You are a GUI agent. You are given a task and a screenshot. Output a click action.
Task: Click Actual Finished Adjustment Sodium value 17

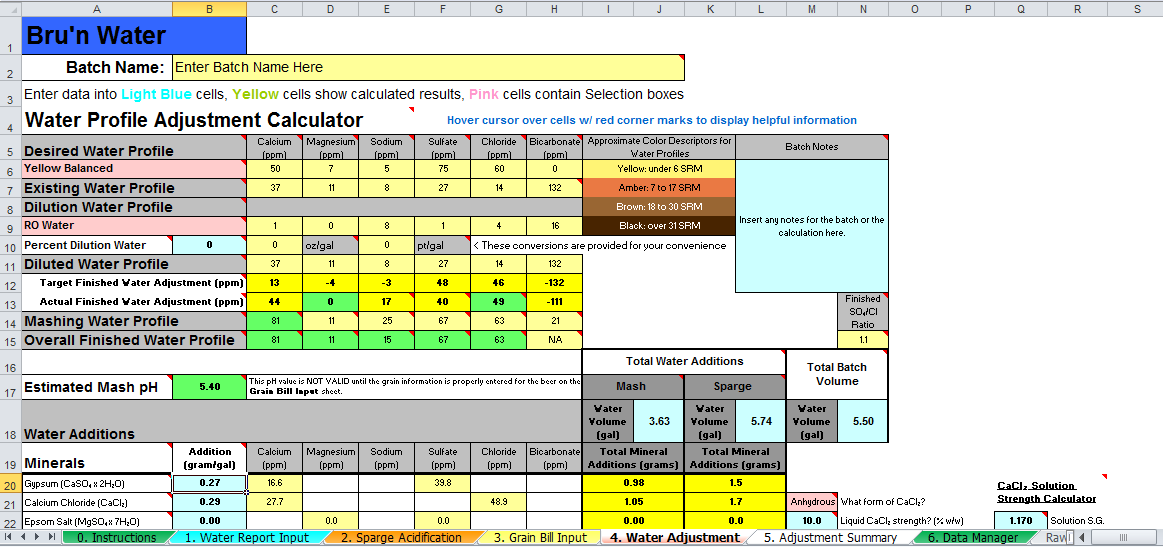click(386, 302)
